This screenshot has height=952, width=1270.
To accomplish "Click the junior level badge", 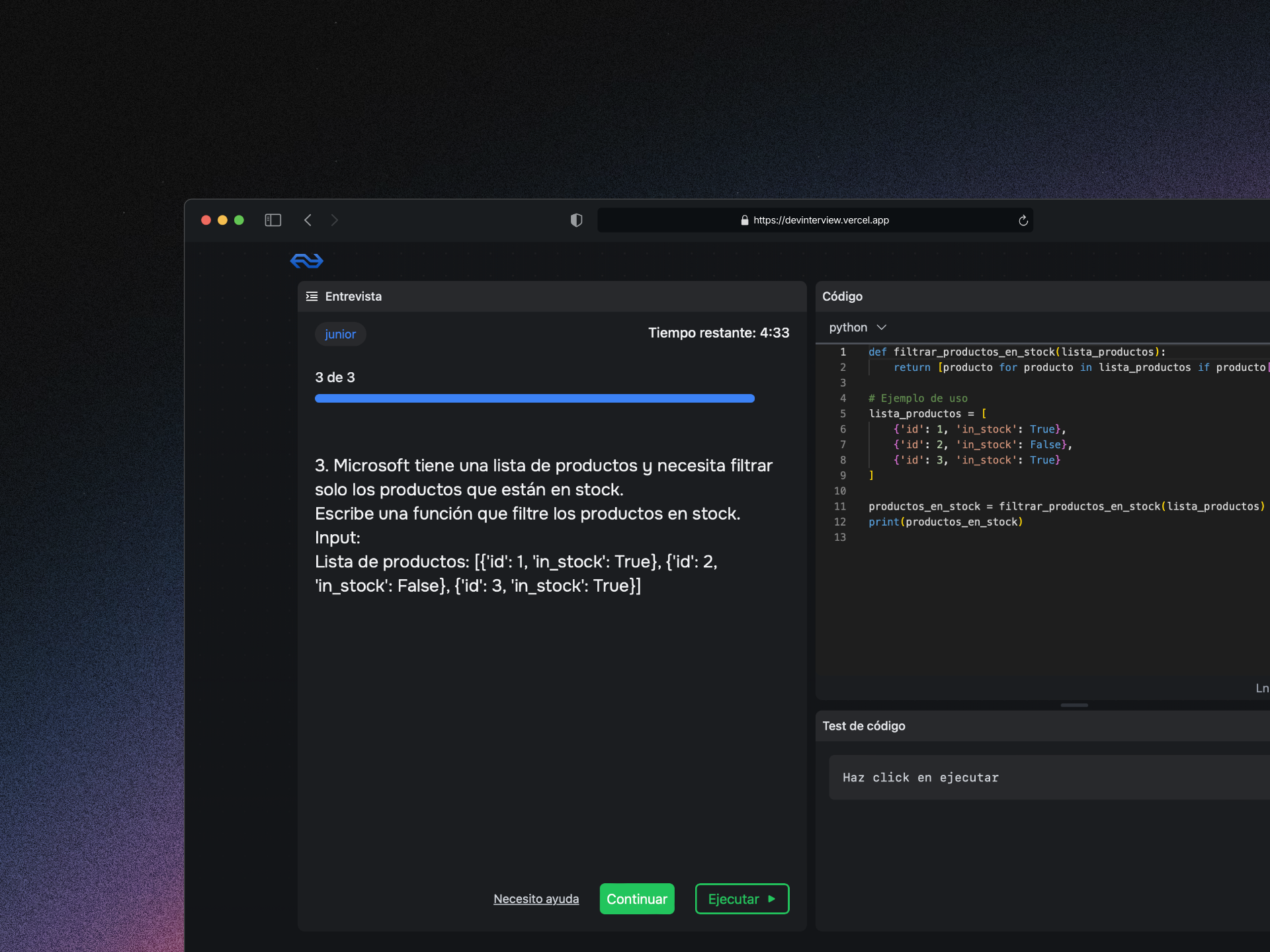I will (x=340, y=334).
